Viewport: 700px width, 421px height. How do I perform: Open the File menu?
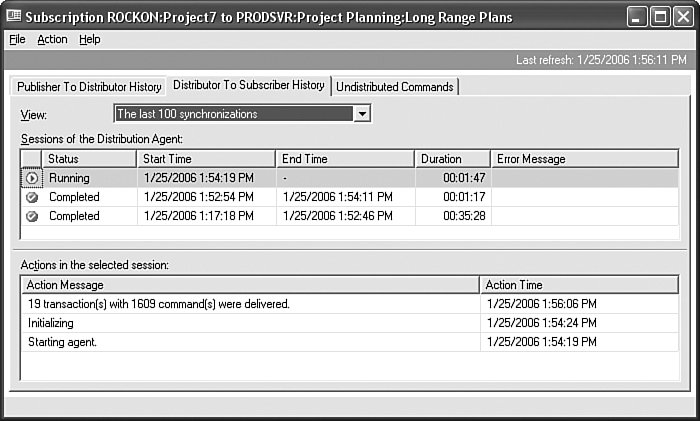coord(17,39)
